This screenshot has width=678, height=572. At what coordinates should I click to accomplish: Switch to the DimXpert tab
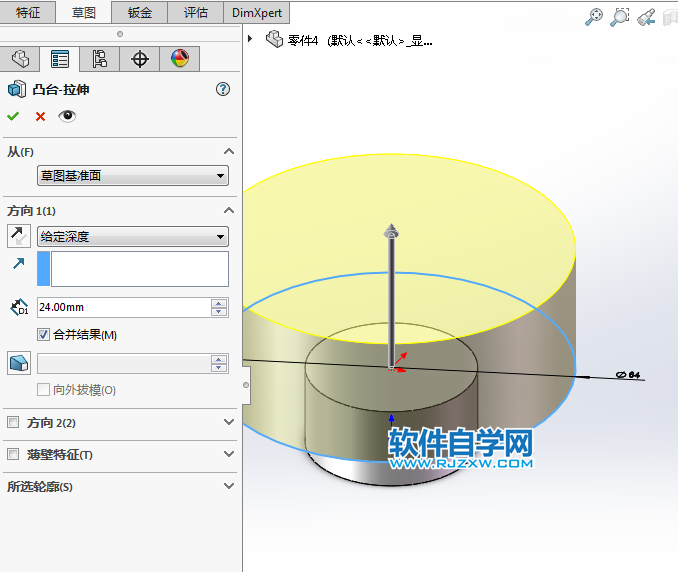(x=257, y=13)
